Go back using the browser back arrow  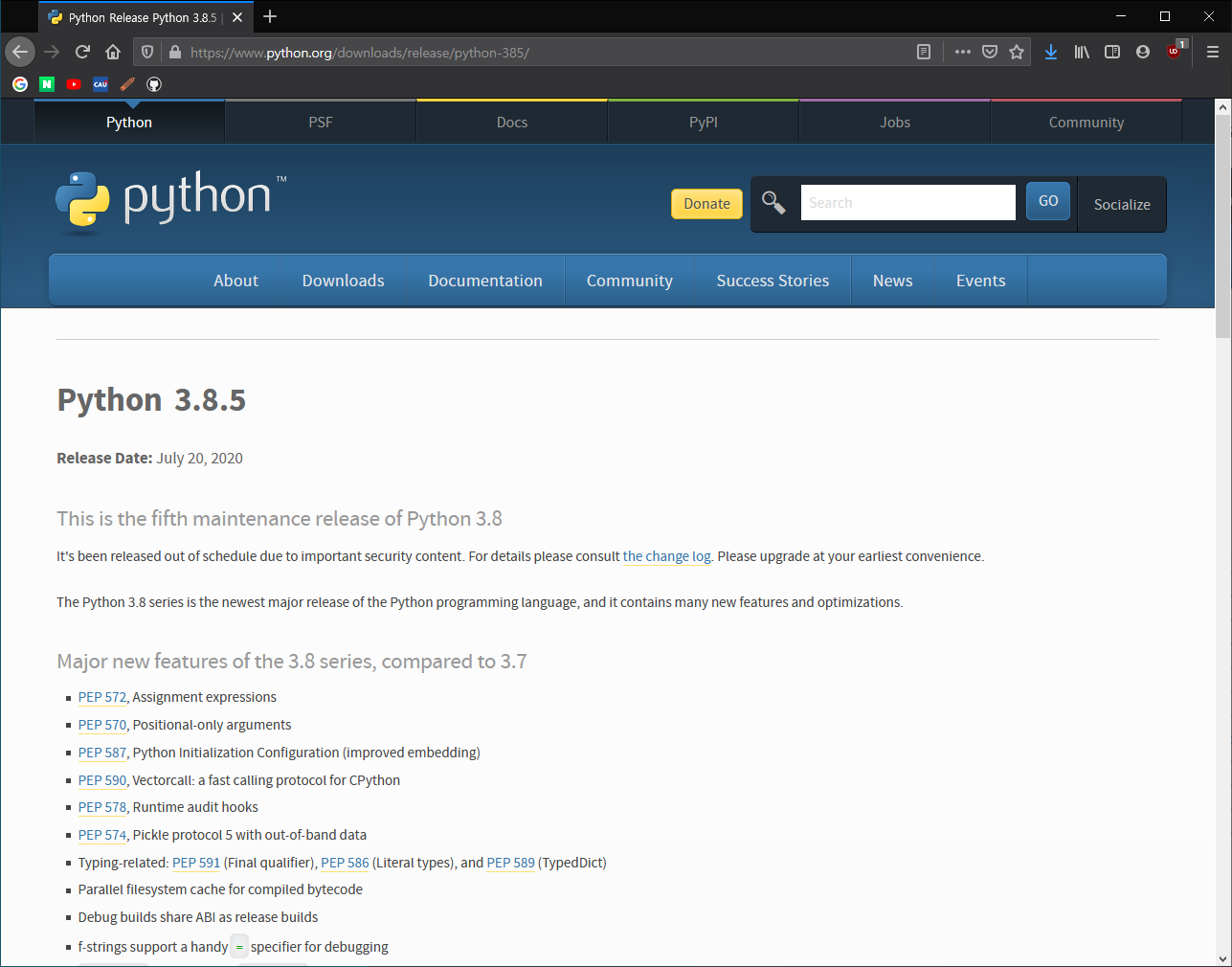pyautogui.click(x=20, y=52)
